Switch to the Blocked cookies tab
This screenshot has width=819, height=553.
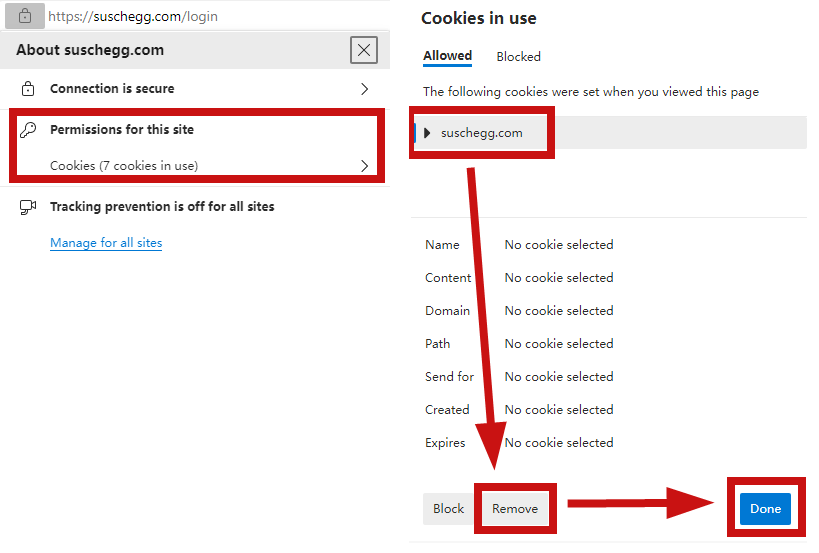[x=518, y=56]
